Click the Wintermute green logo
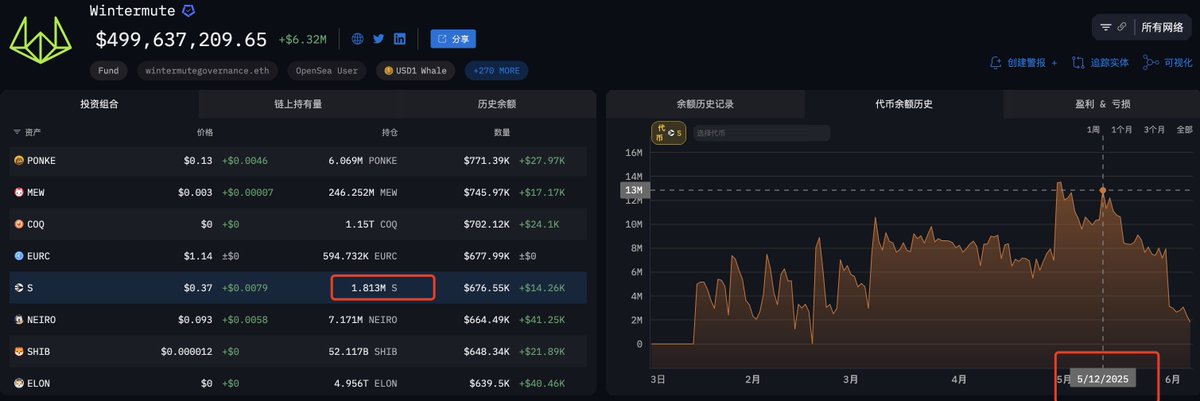Viewport: 1200px width, 401px height. pyautogui.click(x=40, y=41)
